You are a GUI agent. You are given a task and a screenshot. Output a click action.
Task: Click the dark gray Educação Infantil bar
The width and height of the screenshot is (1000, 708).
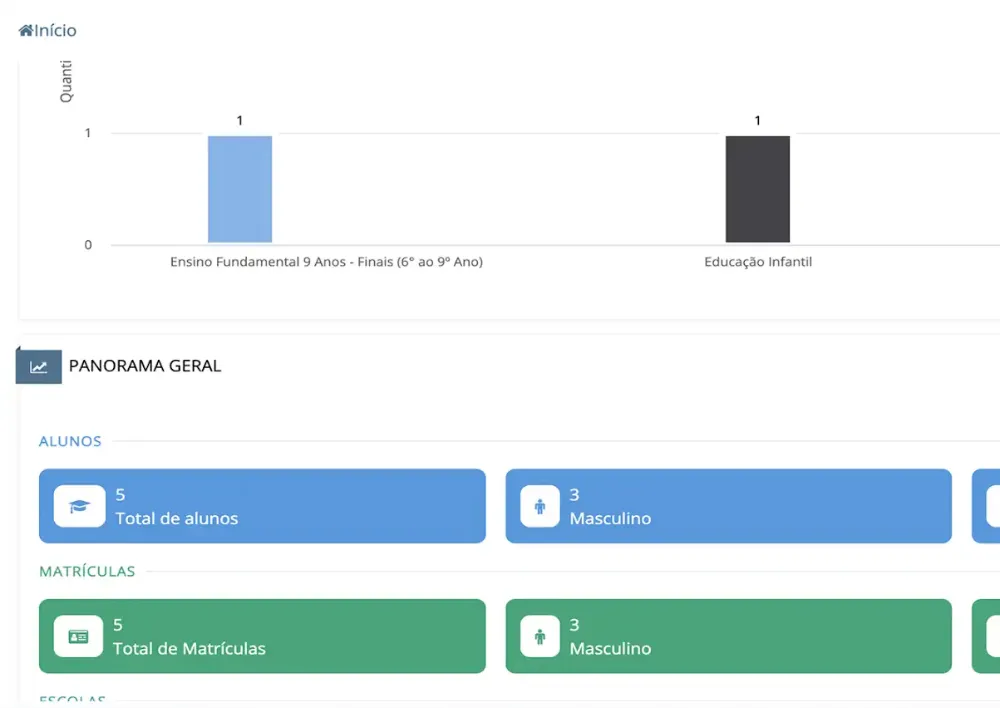point(758,189)
